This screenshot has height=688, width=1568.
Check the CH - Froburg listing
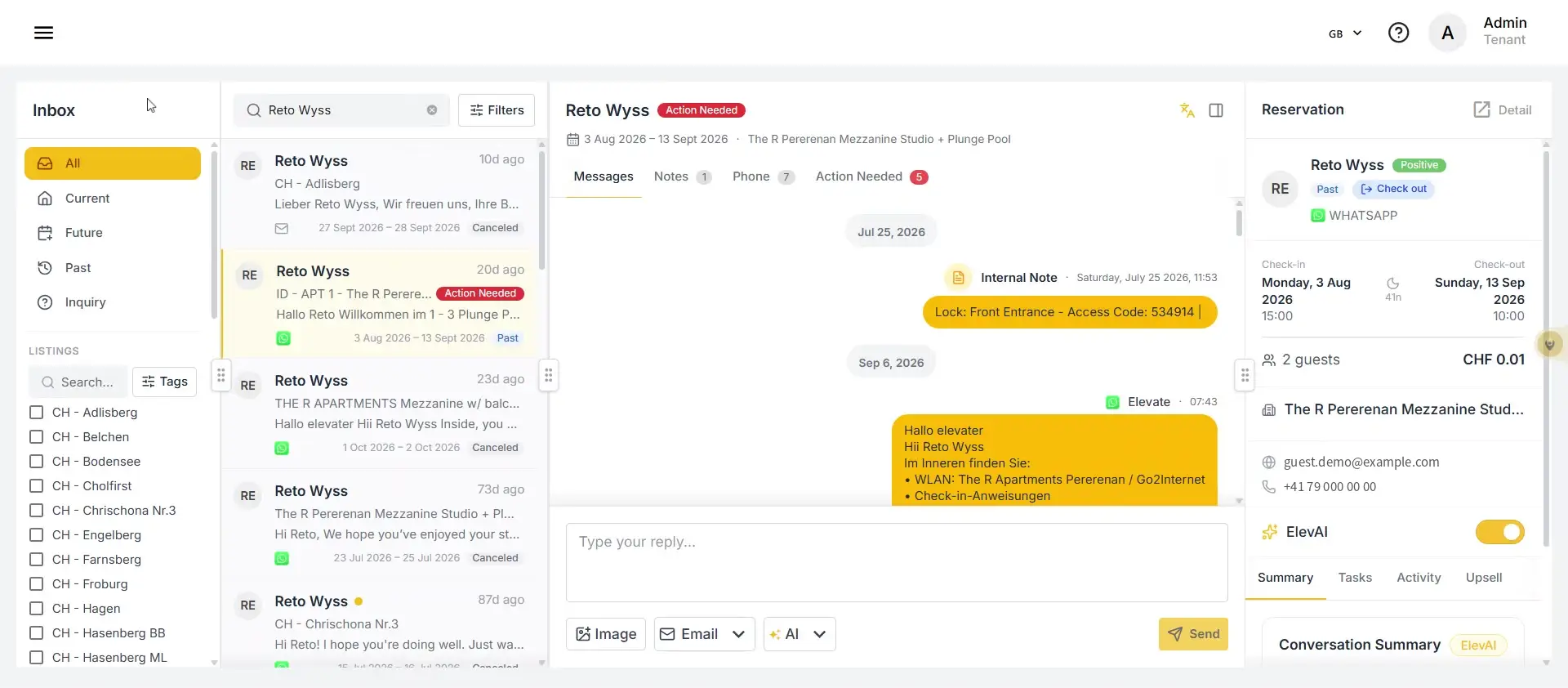pyautogui.click(x=36, y=584)
